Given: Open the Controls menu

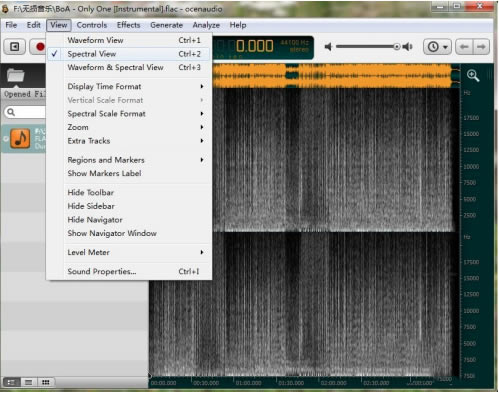Looking at the screenshot, I should click(x=92, y=25).
